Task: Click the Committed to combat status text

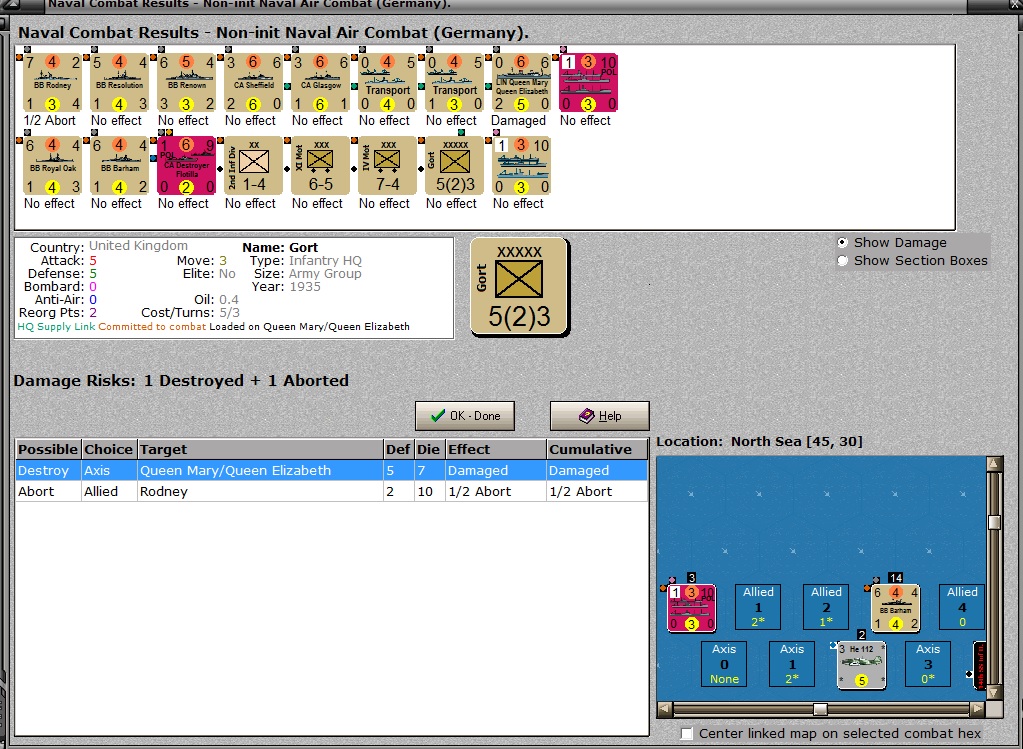Action: coord(152,327)
